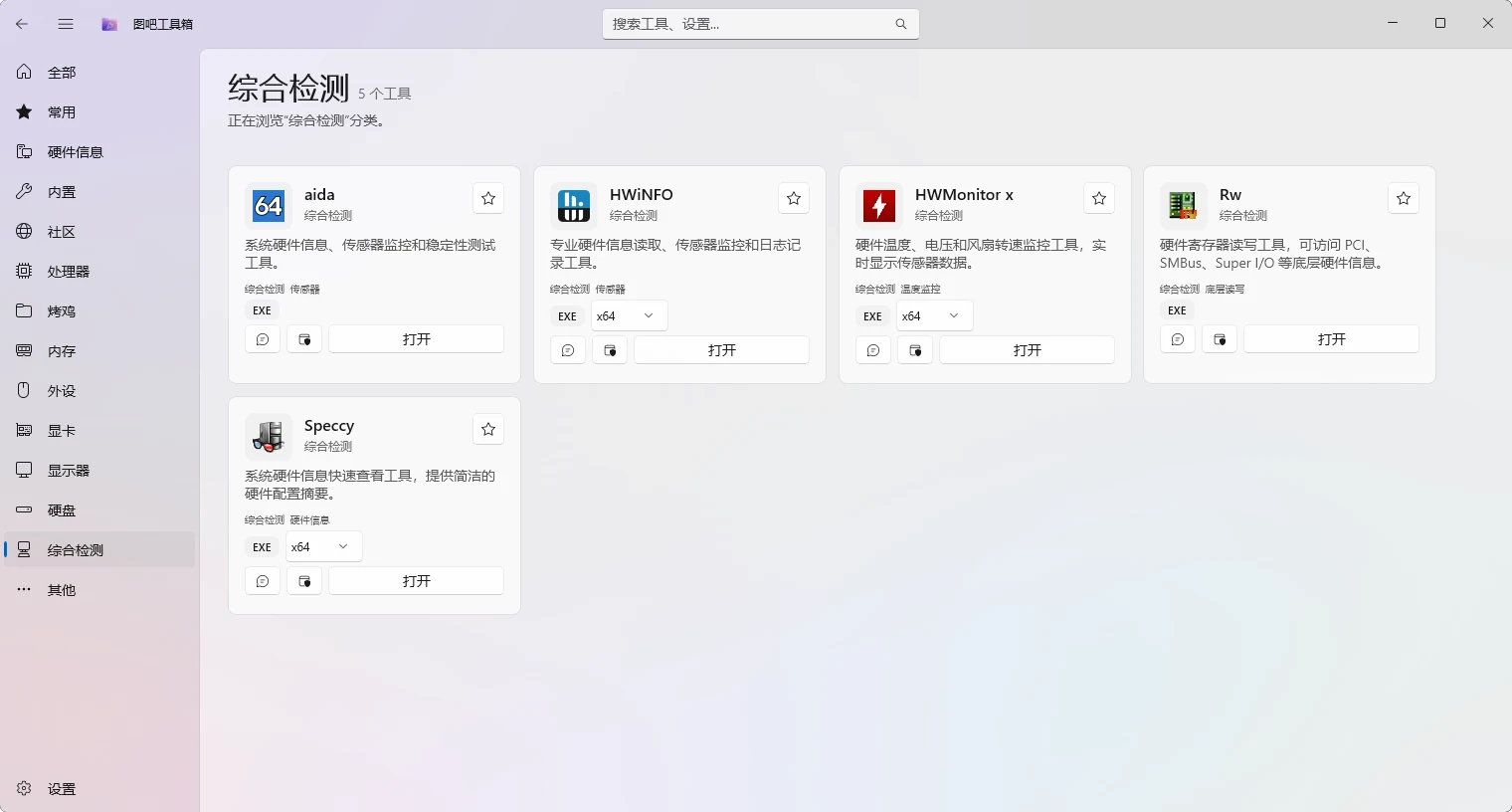The height and width of the screenshot is (812, 1512).
Task: Run HWMonitor x as administrator via shield icon
Action: [915, 350]
